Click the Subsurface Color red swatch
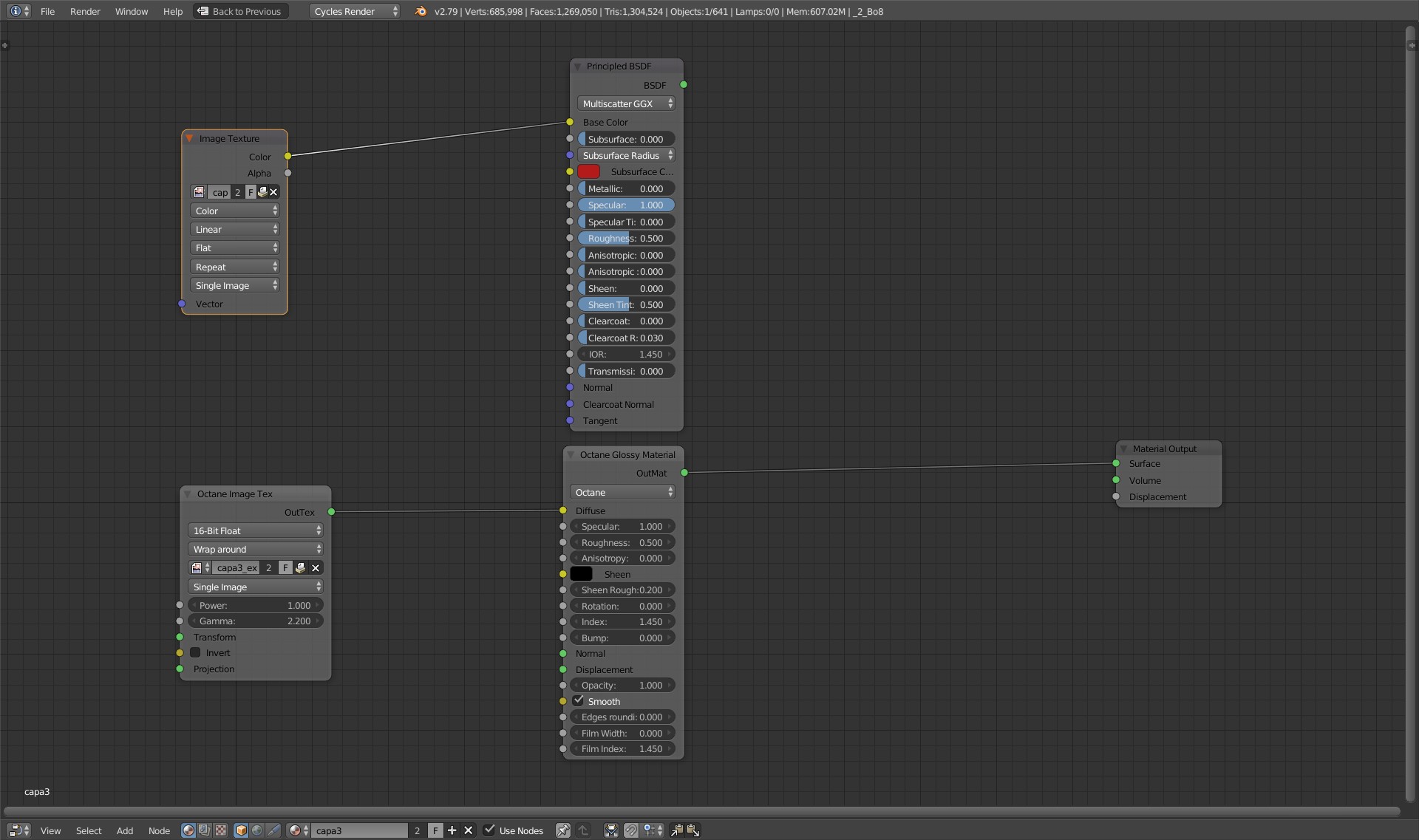The height and width of the screenshot is (840, 1419). [590, 171]
